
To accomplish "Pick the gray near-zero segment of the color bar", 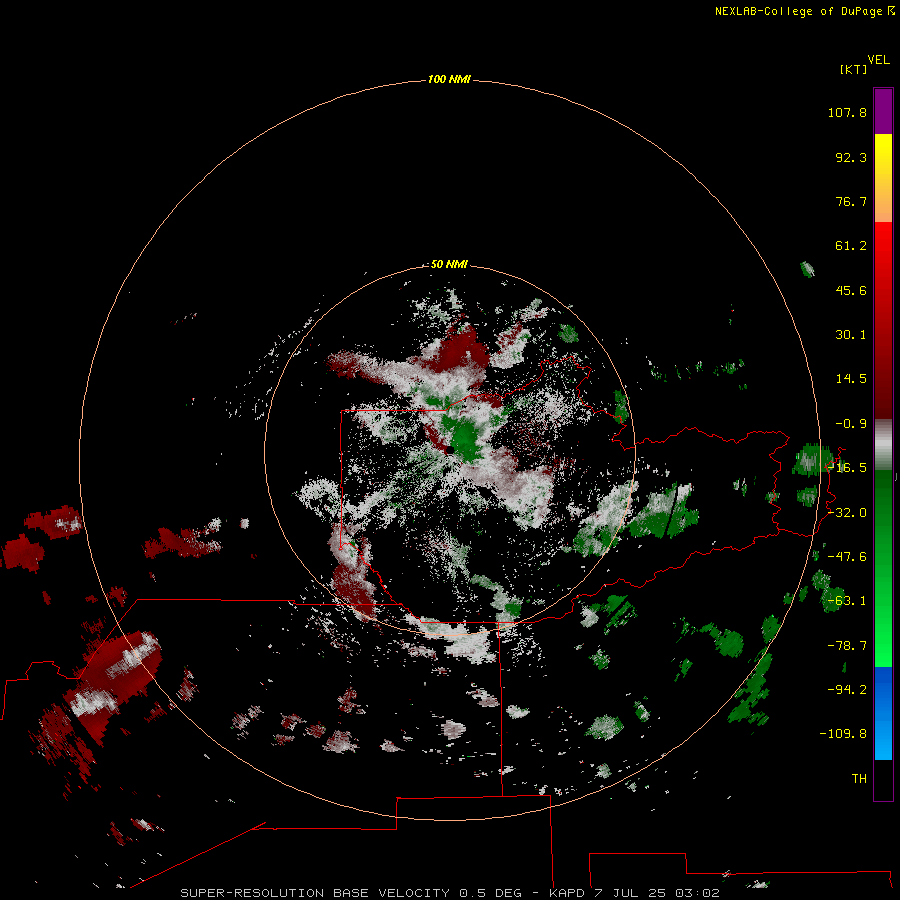I will [883, 444].
